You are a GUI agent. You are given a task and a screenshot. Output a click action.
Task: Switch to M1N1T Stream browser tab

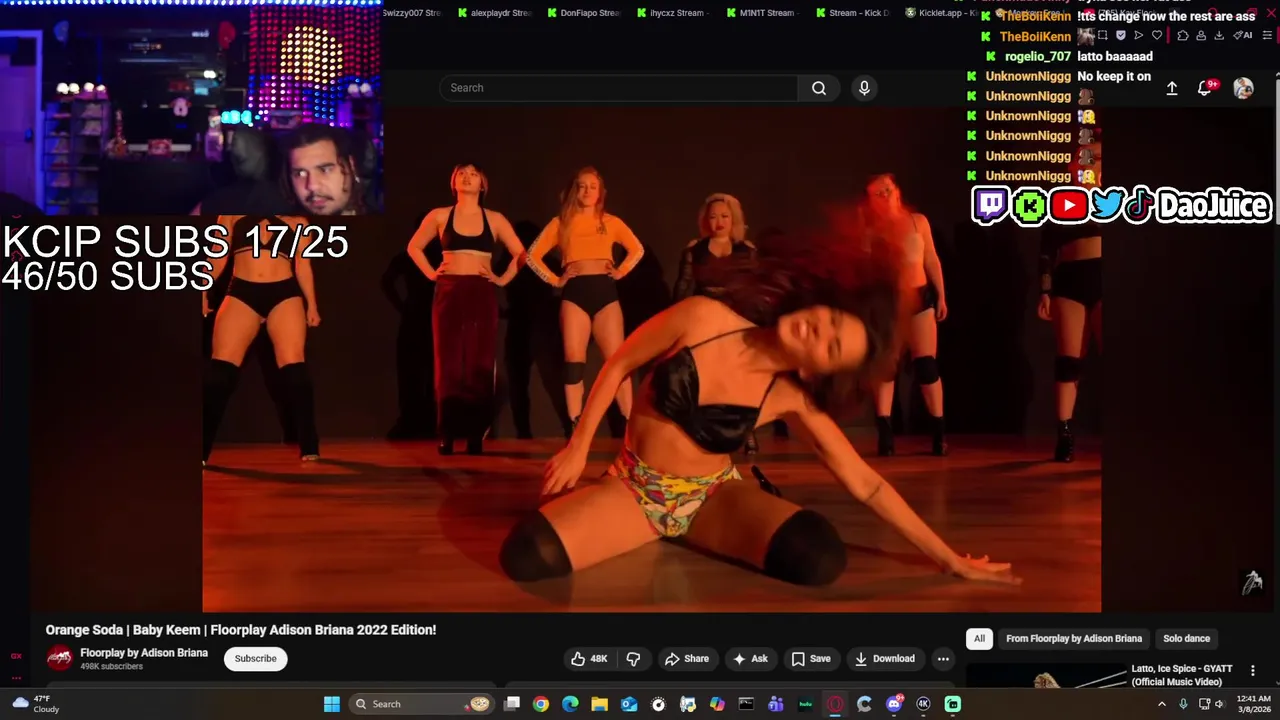coord(760,13)
